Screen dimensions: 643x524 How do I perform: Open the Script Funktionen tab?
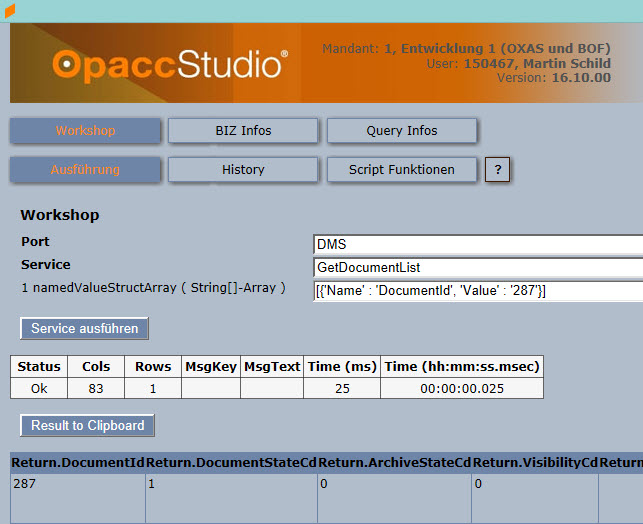402,169
